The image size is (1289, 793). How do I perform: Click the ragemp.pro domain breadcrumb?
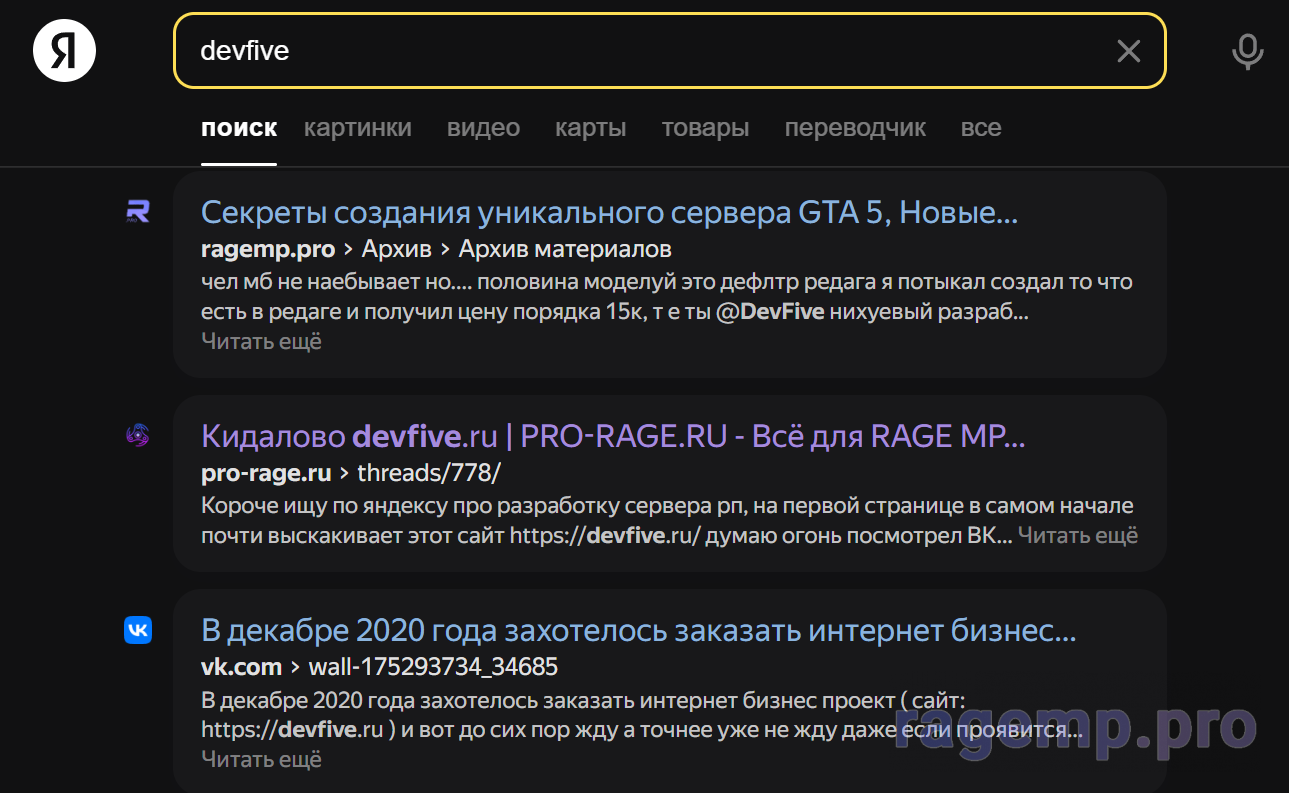coord(268,249)
